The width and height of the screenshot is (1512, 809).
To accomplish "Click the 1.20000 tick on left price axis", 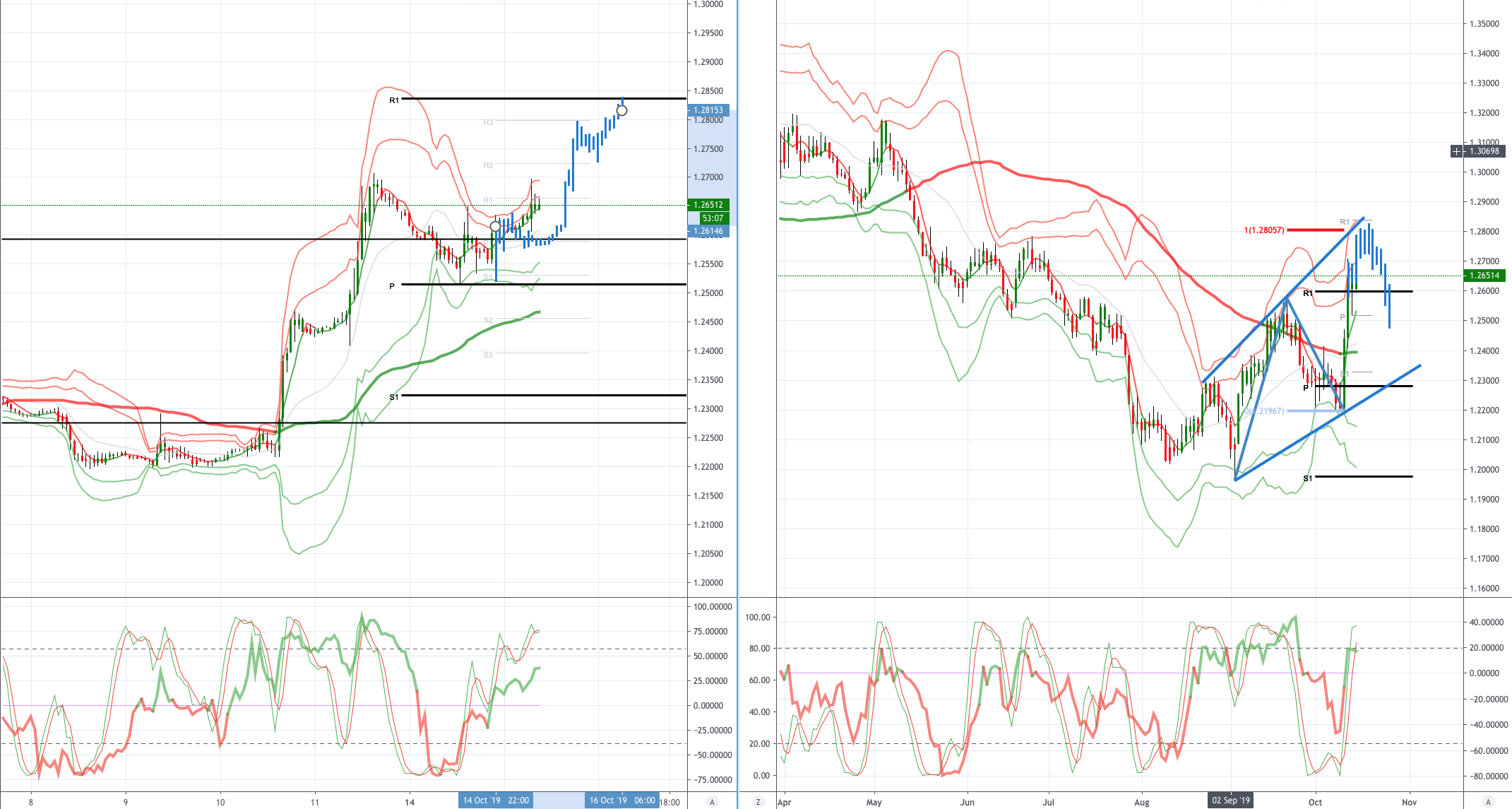I will pos(708,583).
